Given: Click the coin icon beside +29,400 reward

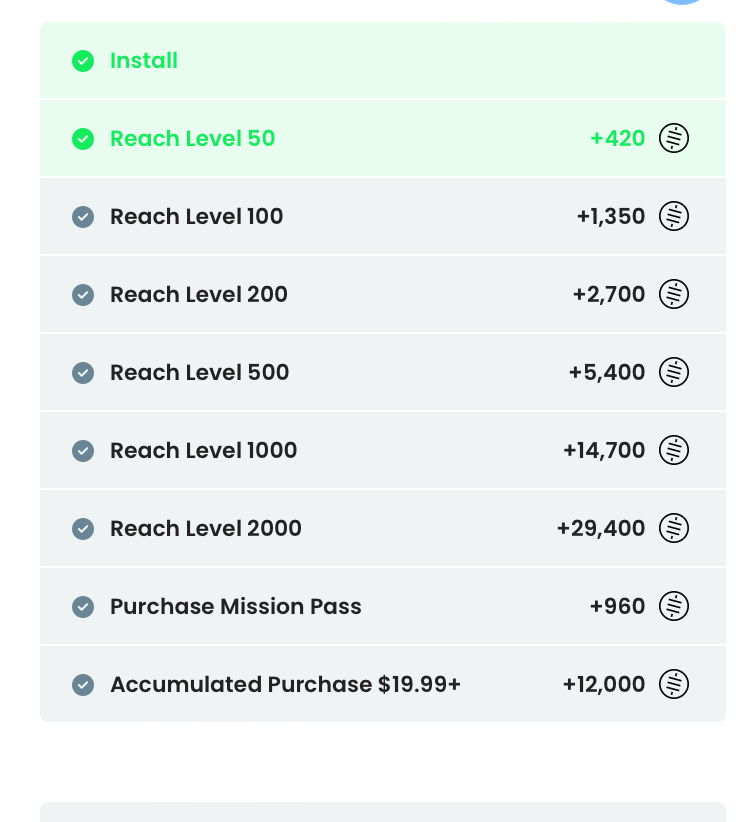Looking at the screenshot, I should click(x=674, y=528).
